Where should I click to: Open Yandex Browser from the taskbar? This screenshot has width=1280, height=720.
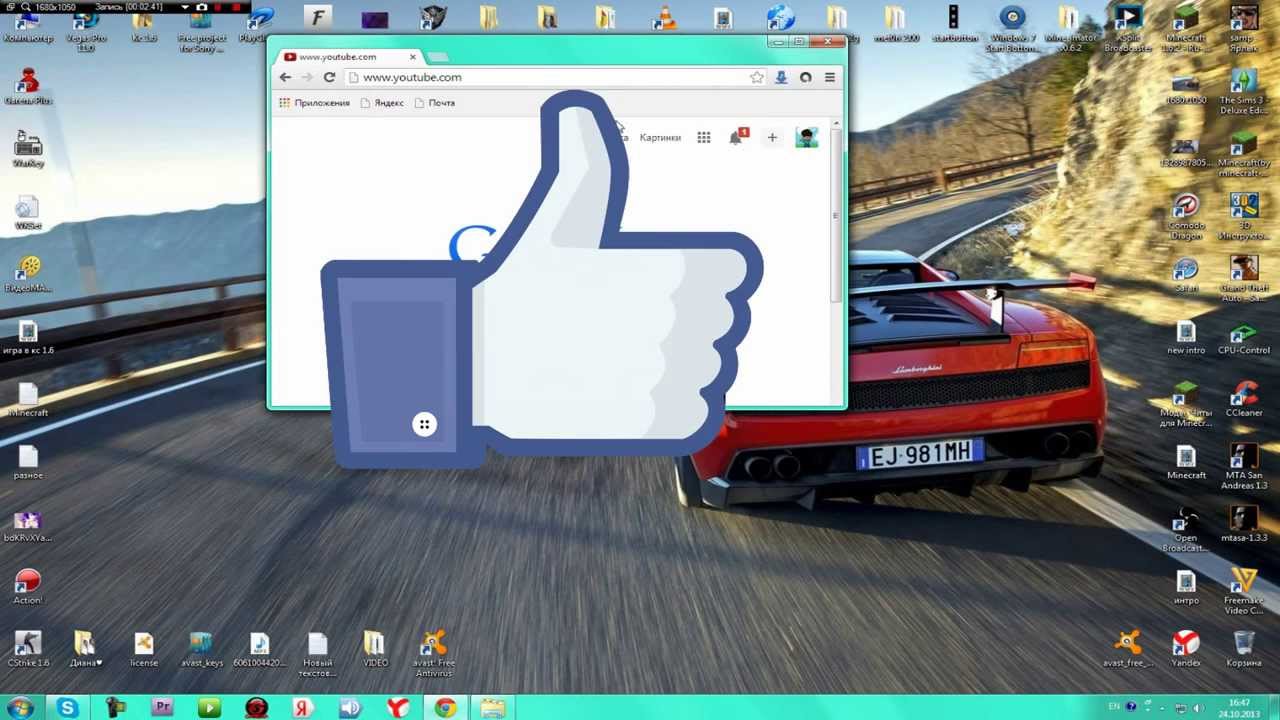pos(398,708)
